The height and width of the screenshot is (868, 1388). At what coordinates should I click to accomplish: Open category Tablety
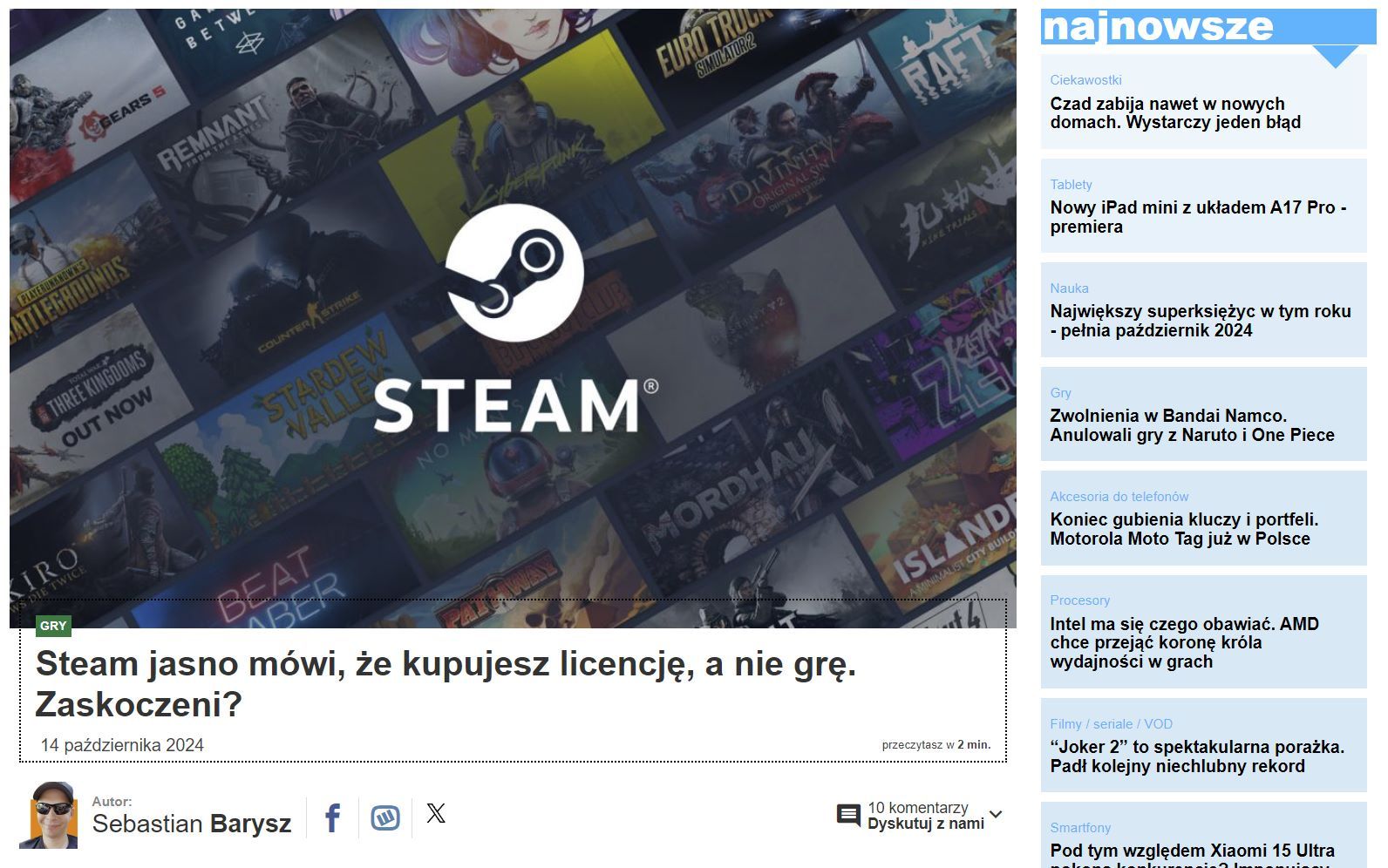coord(1071,185)
